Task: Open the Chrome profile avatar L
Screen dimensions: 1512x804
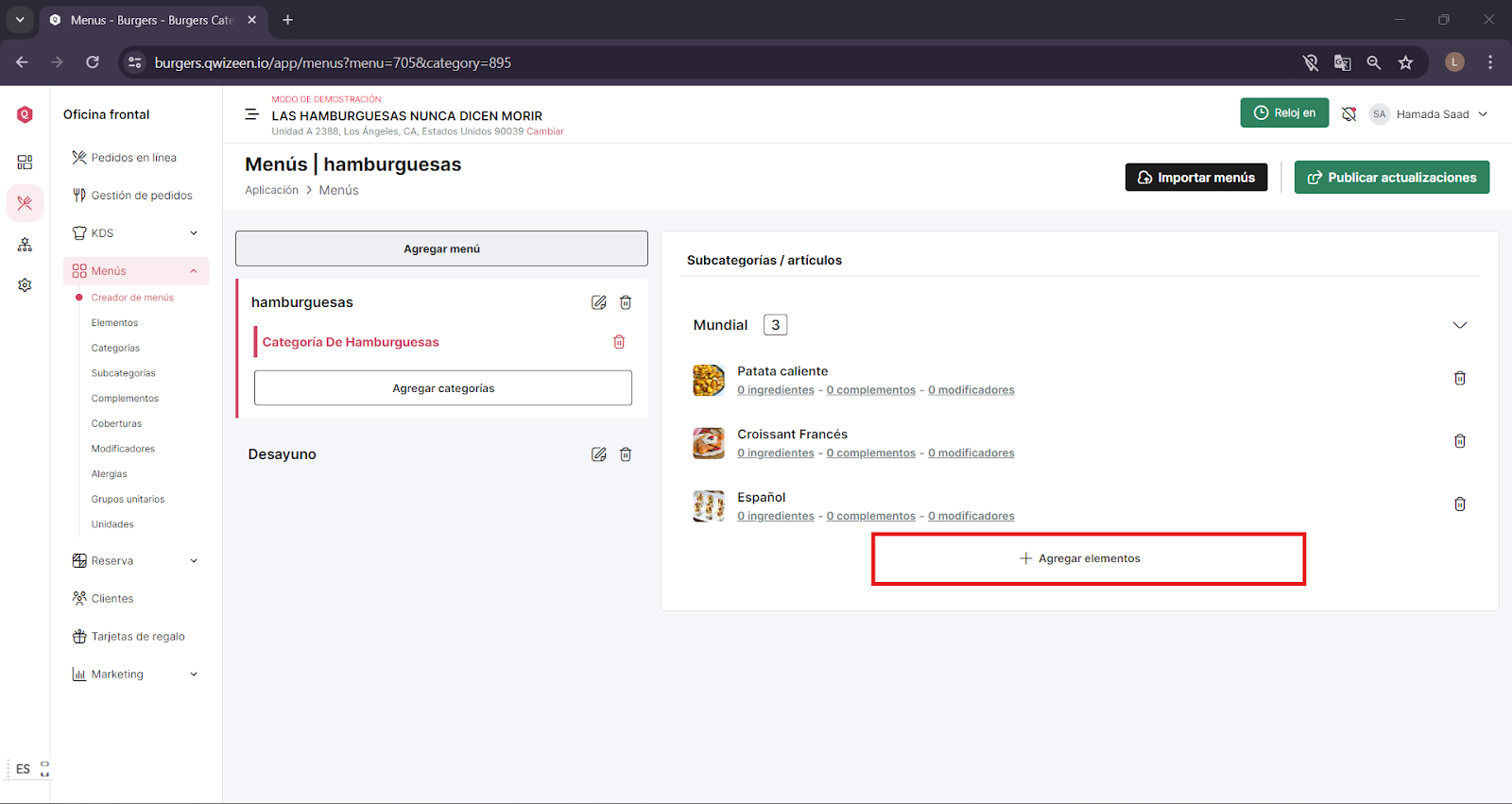Action: click(1455, 62)
